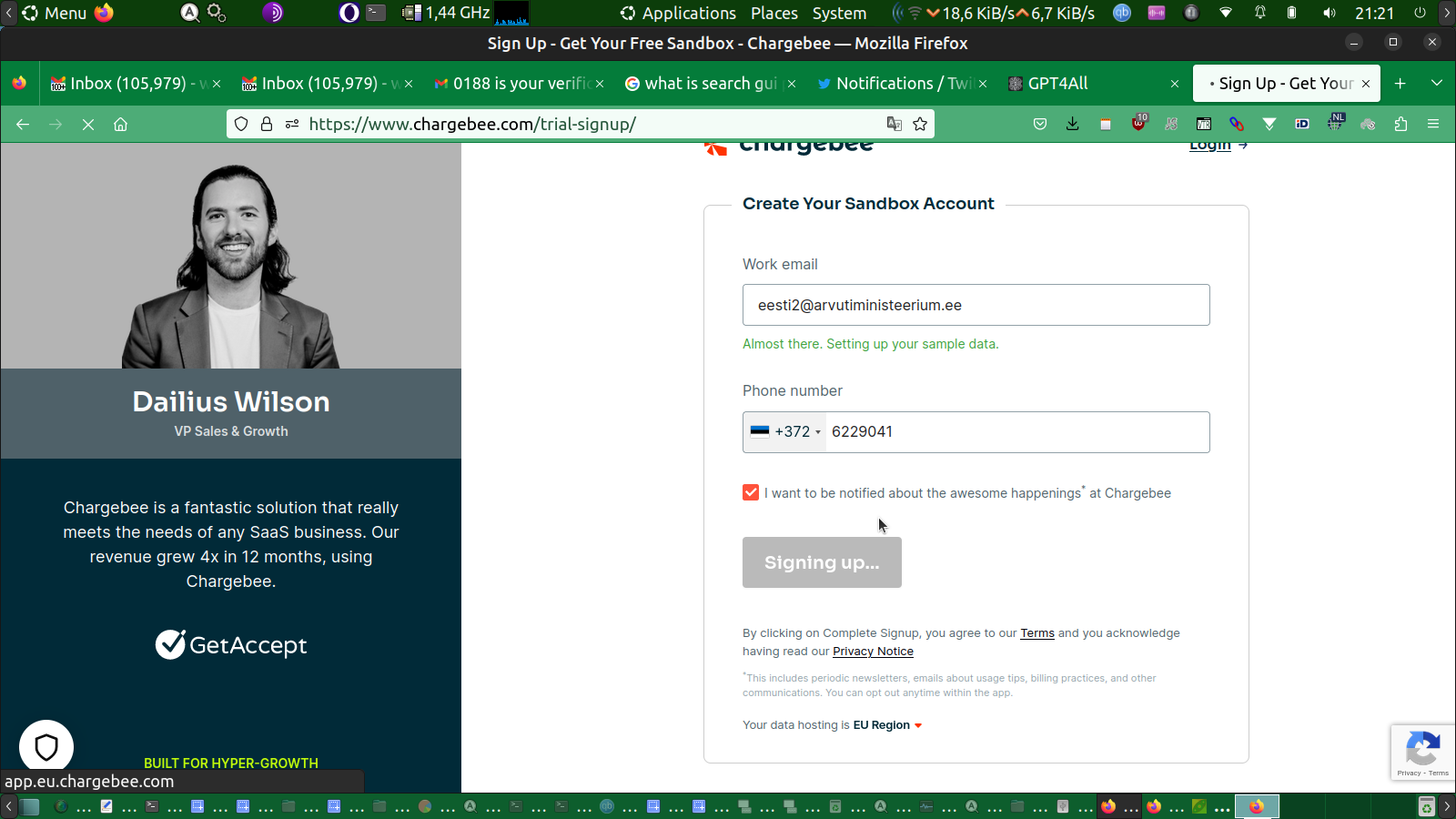Change the EU Region data hosting
The image size is (1456, 819).
pos(887,725)
